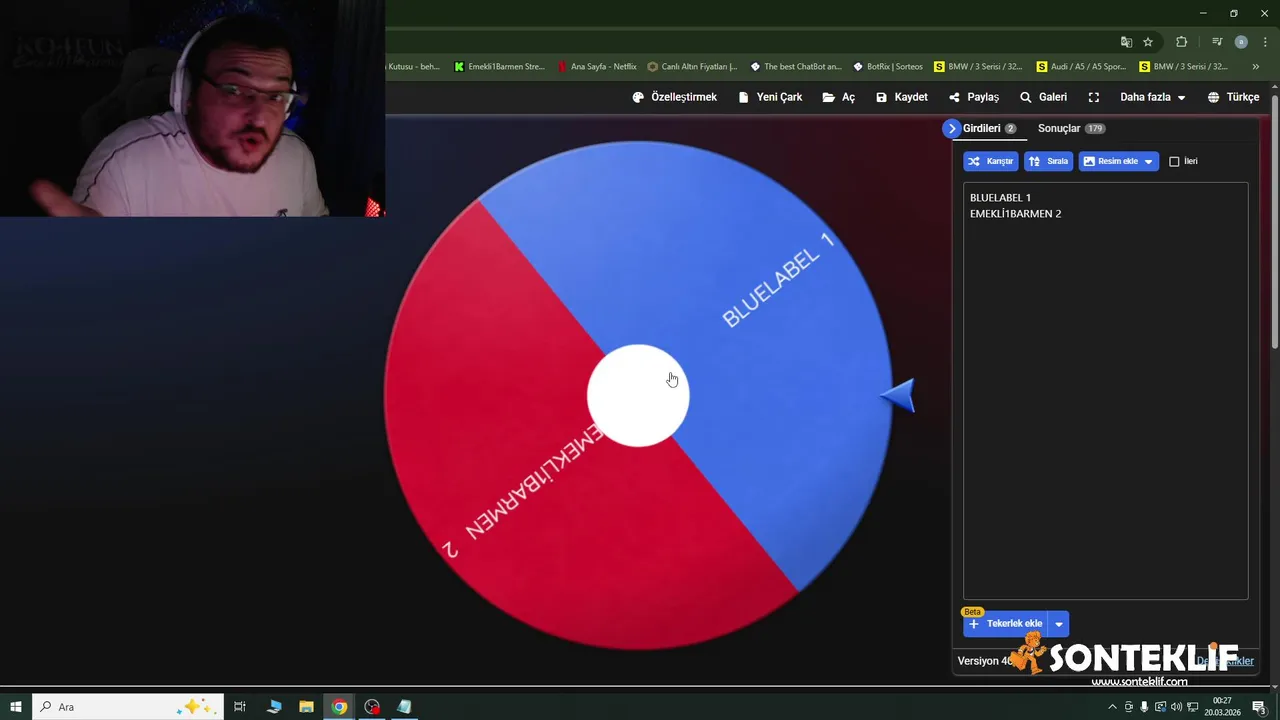Open Task View on the taskbar

(x=240, y=707)
